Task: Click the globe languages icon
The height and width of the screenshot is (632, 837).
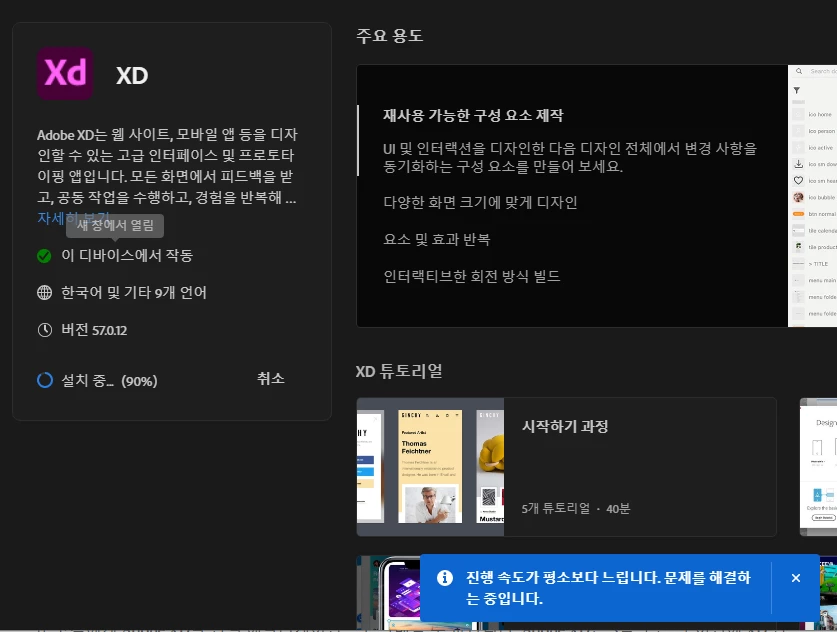Action: pyautogui.click(x=44, y=293)
